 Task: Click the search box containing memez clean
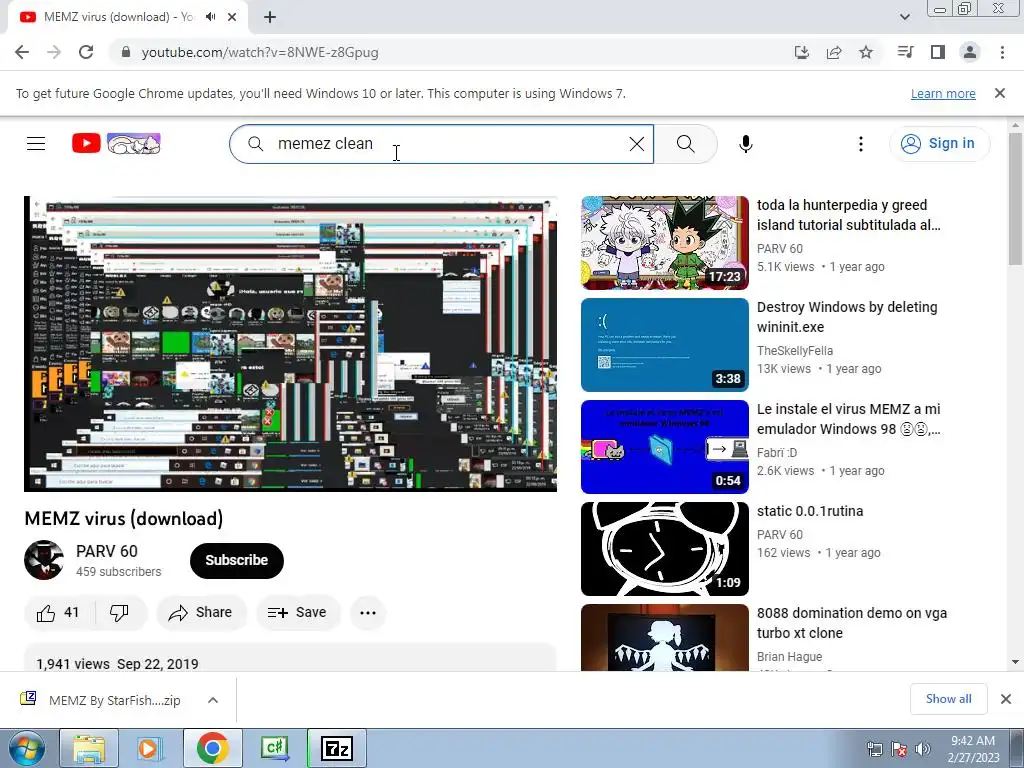pyautogui.click(x=441, y=144)
